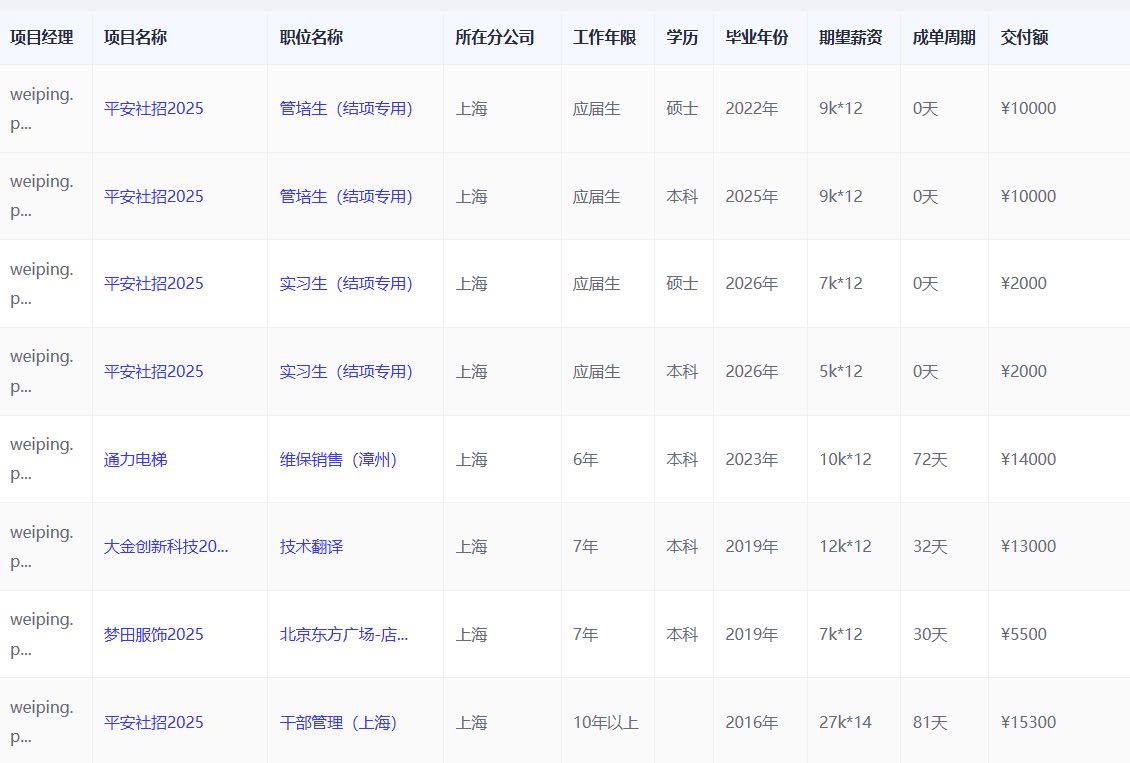Image resolution: width=1130 pixels, height=763 pixels.
Task: Open the 大金创新科技20... project link
Action: 166,547
